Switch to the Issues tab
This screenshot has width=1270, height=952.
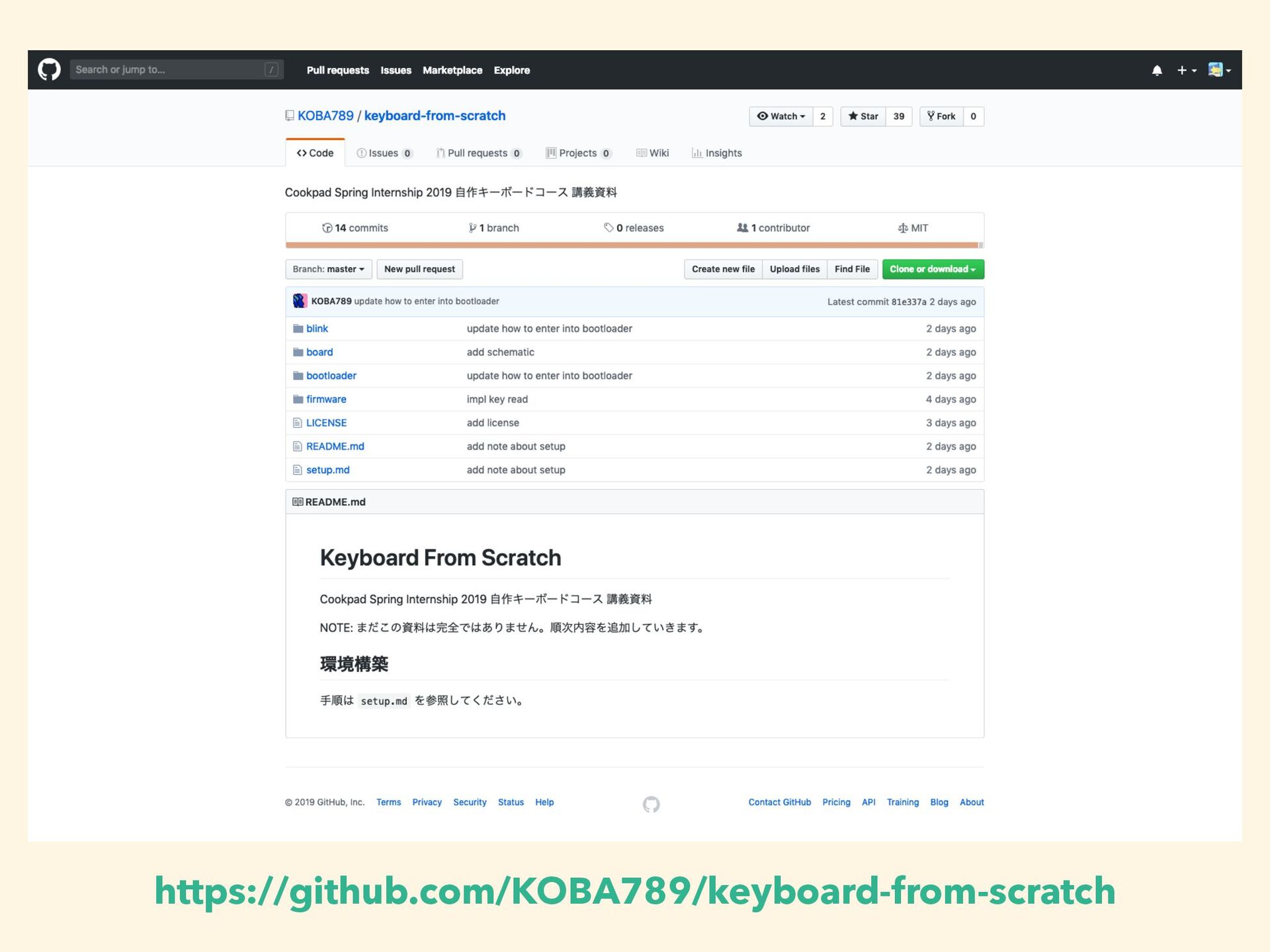[x=384, y=153]
